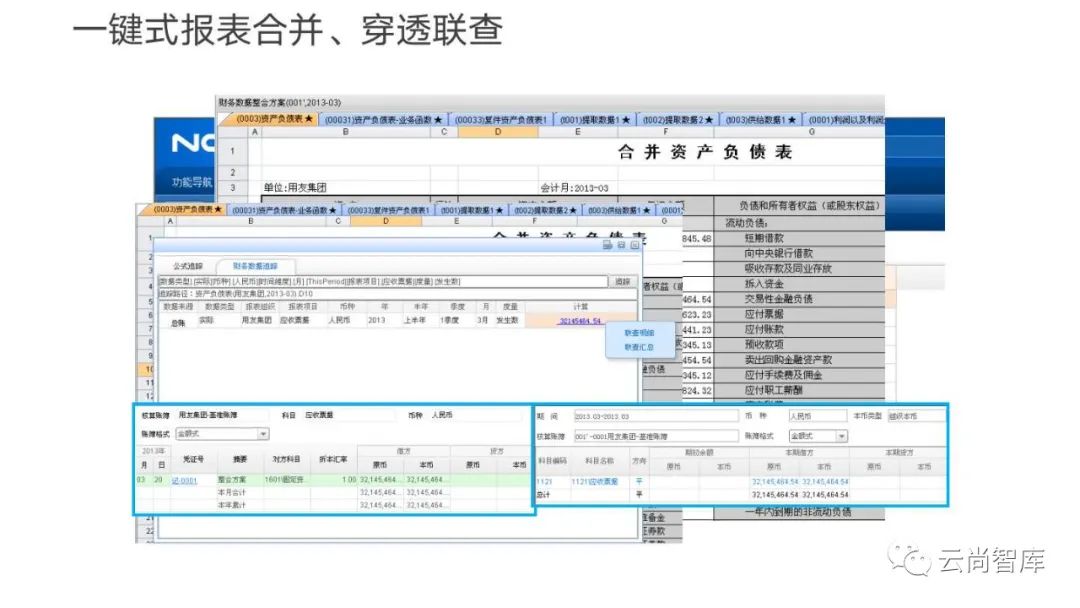Select front window tab (0003)资产负债表
1080x608 pixels.
point(187,209)
